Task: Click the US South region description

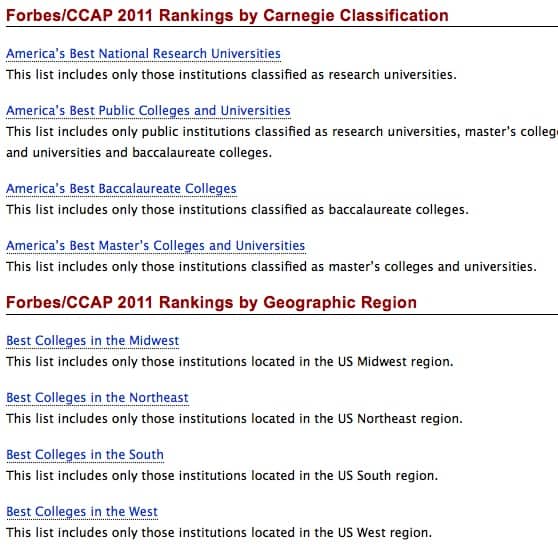Action: click(222, 475)
